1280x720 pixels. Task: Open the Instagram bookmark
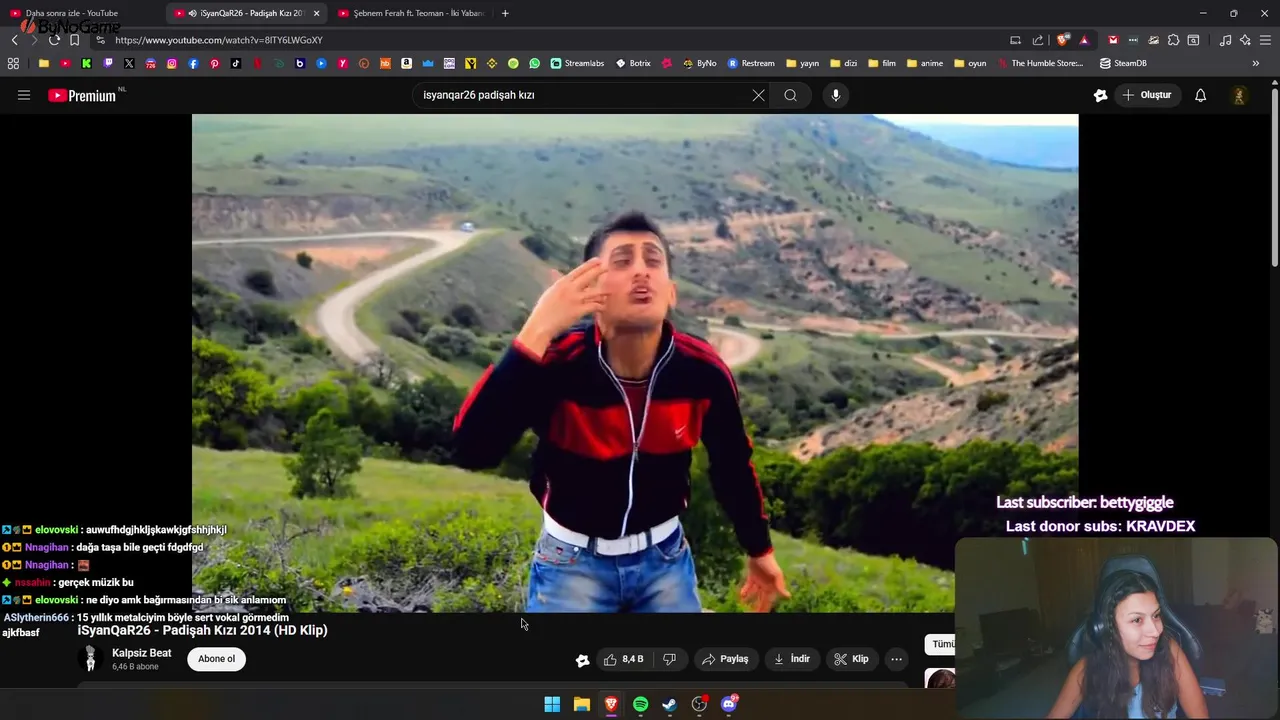(172, 63)
